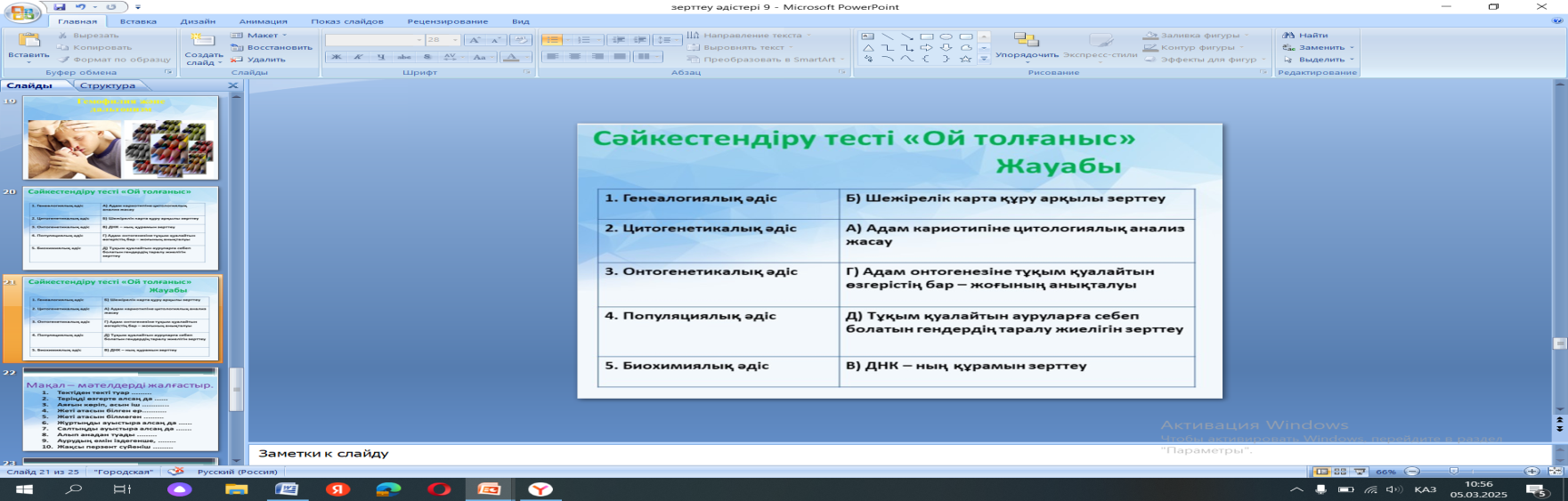1568x501 pixels.
Task: Select the star shape in the shapes gallery
Action: (x=965, y=60)
